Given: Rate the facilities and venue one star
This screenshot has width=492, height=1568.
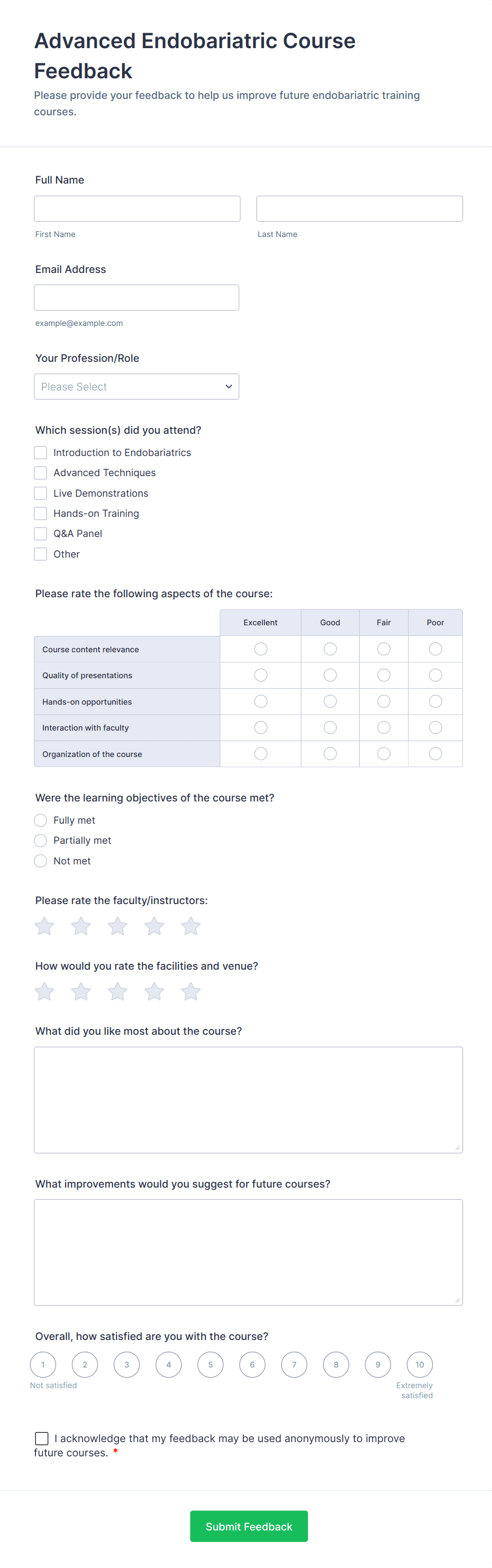Looking at the screenshot, I should click(44, 991).
